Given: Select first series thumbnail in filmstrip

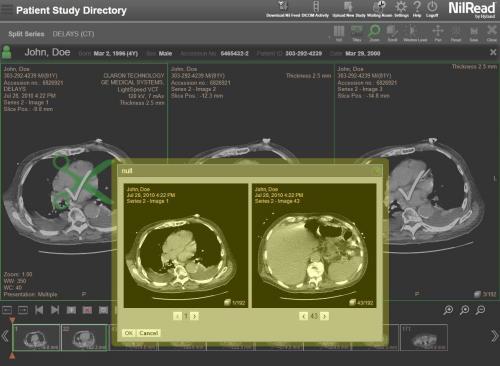Looking at the screenshot, I should (x=36, y=338).
